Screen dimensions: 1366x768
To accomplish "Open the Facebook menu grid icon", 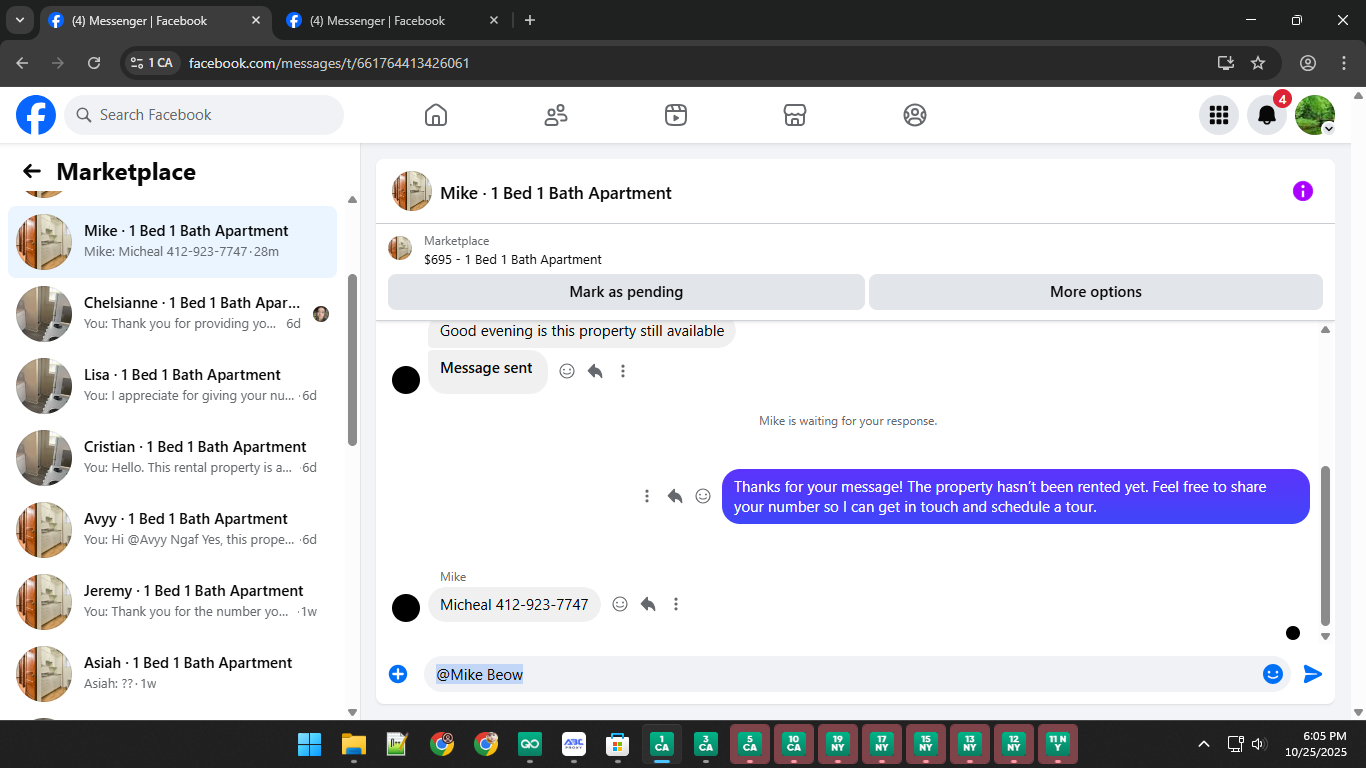I will coord(1219,115).
